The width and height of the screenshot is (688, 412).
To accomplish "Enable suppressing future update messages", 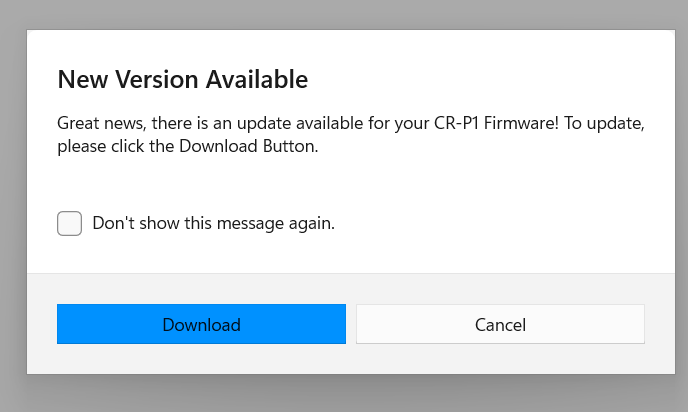I will tap(69, 224).
